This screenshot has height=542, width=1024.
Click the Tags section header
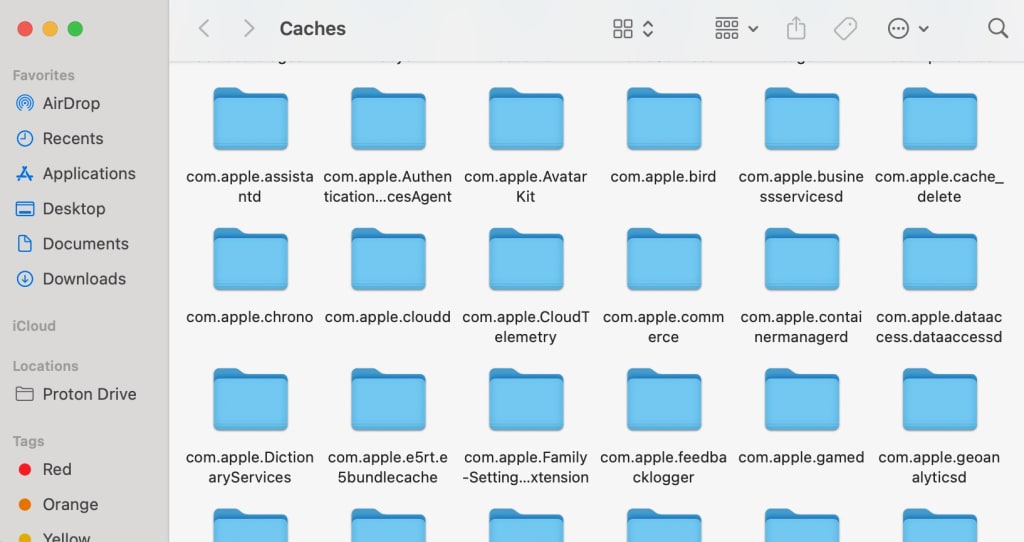click(x=28, y=441)
